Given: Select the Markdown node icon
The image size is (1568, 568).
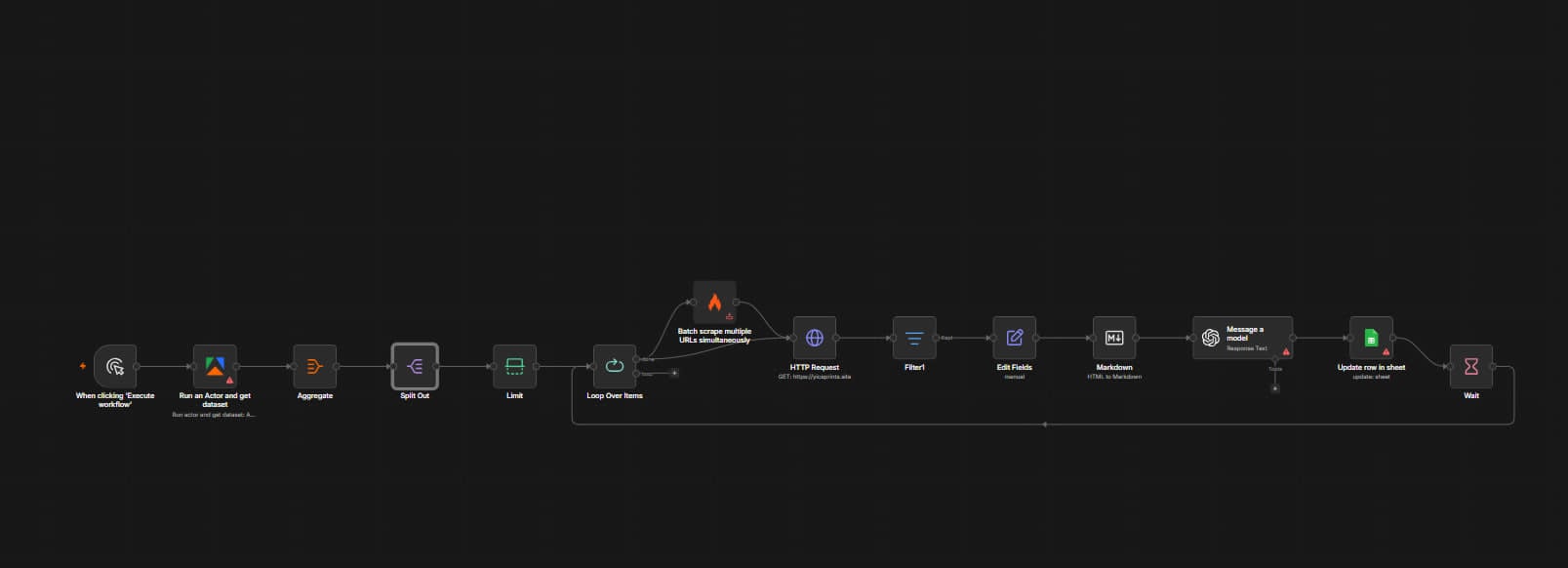Looking at the screenshot, I should tap(1114, 338).
